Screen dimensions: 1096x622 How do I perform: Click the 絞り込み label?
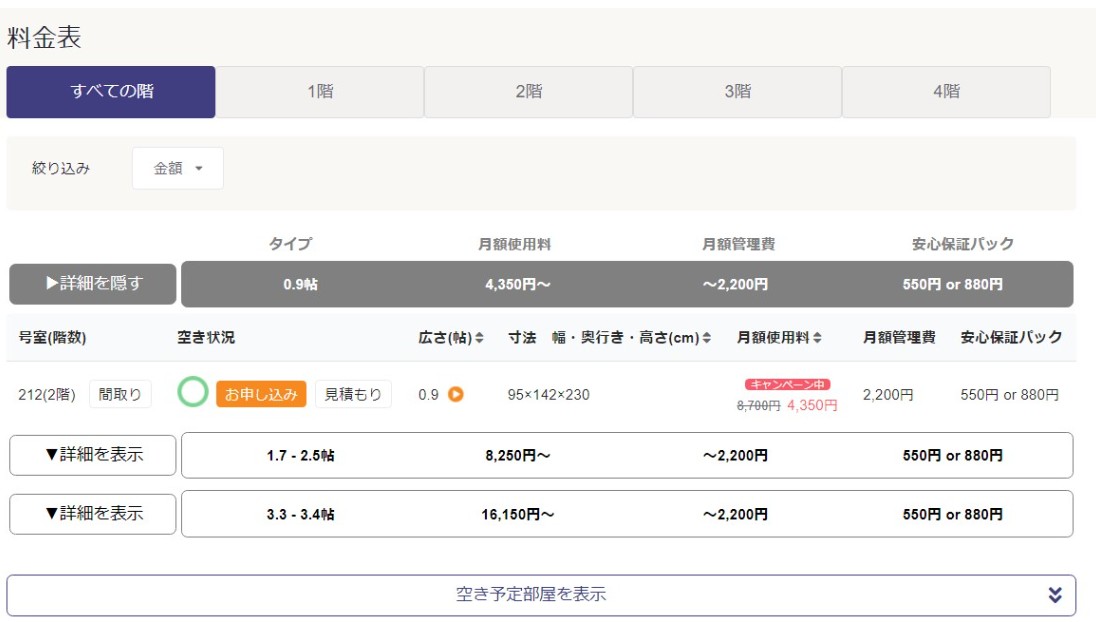61,168
